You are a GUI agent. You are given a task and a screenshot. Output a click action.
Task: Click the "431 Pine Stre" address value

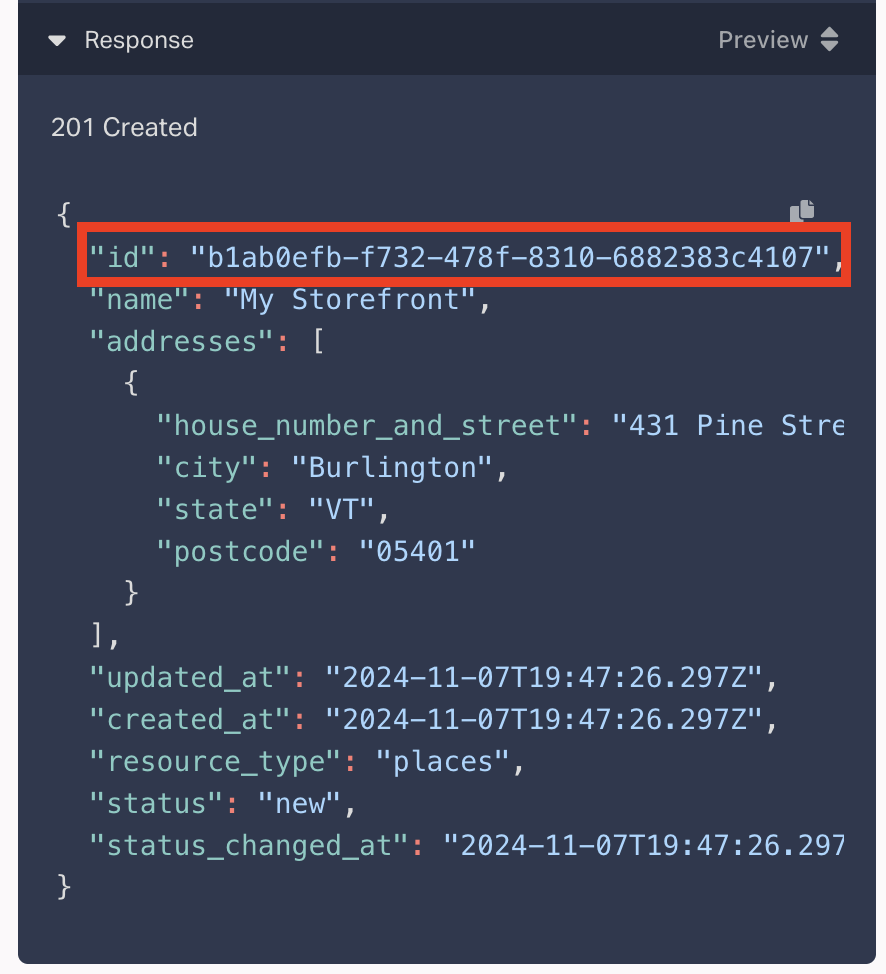click(x=735, y=426)
